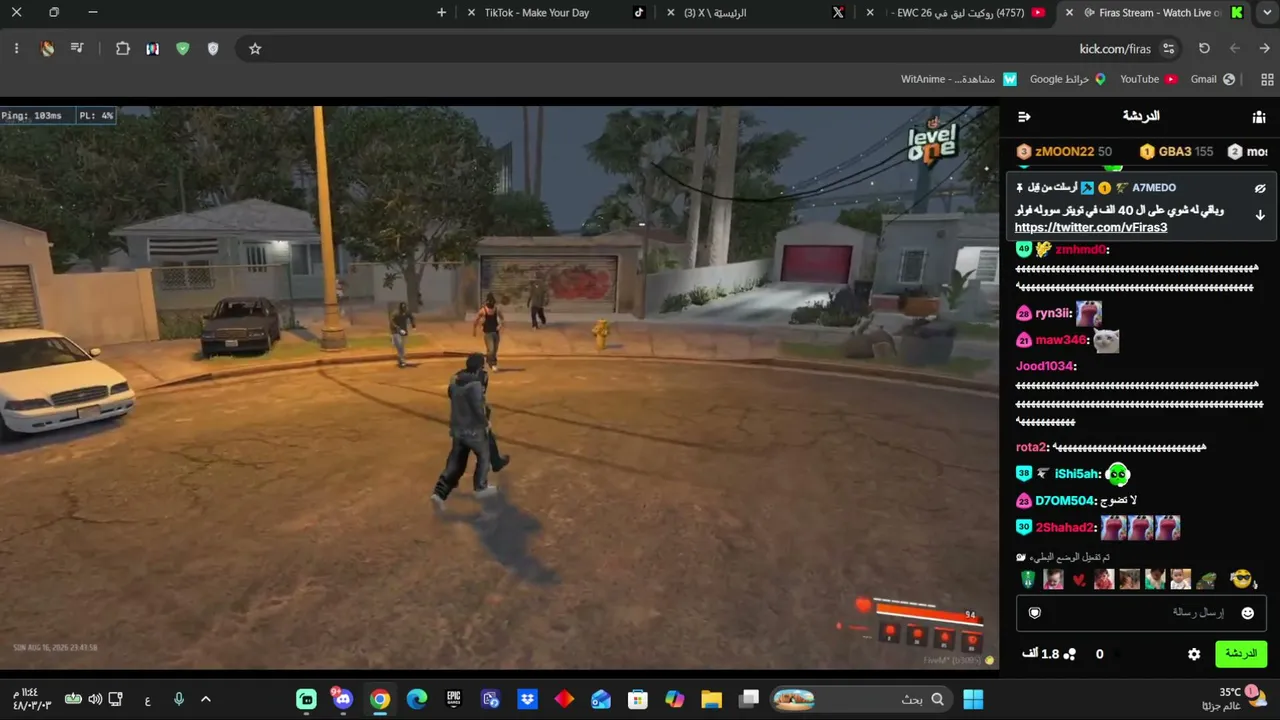
Task: Open Dropbox from the taskbar
Action: tap(527, 699)
